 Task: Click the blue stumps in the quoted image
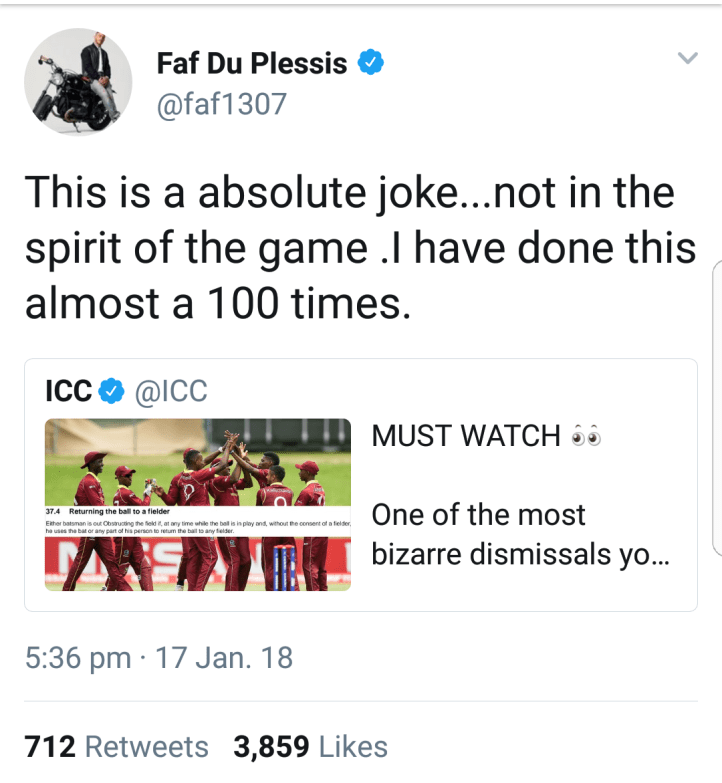point(283,568)
